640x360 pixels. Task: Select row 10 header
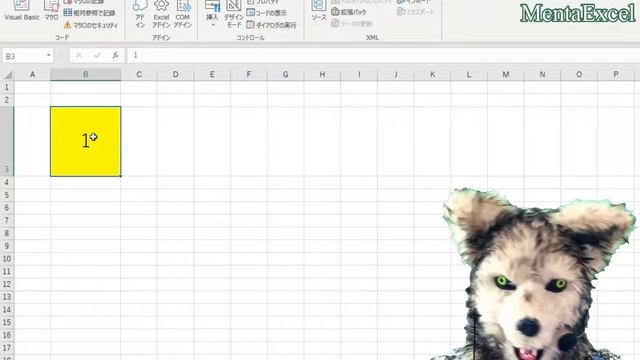coord(7,259)
